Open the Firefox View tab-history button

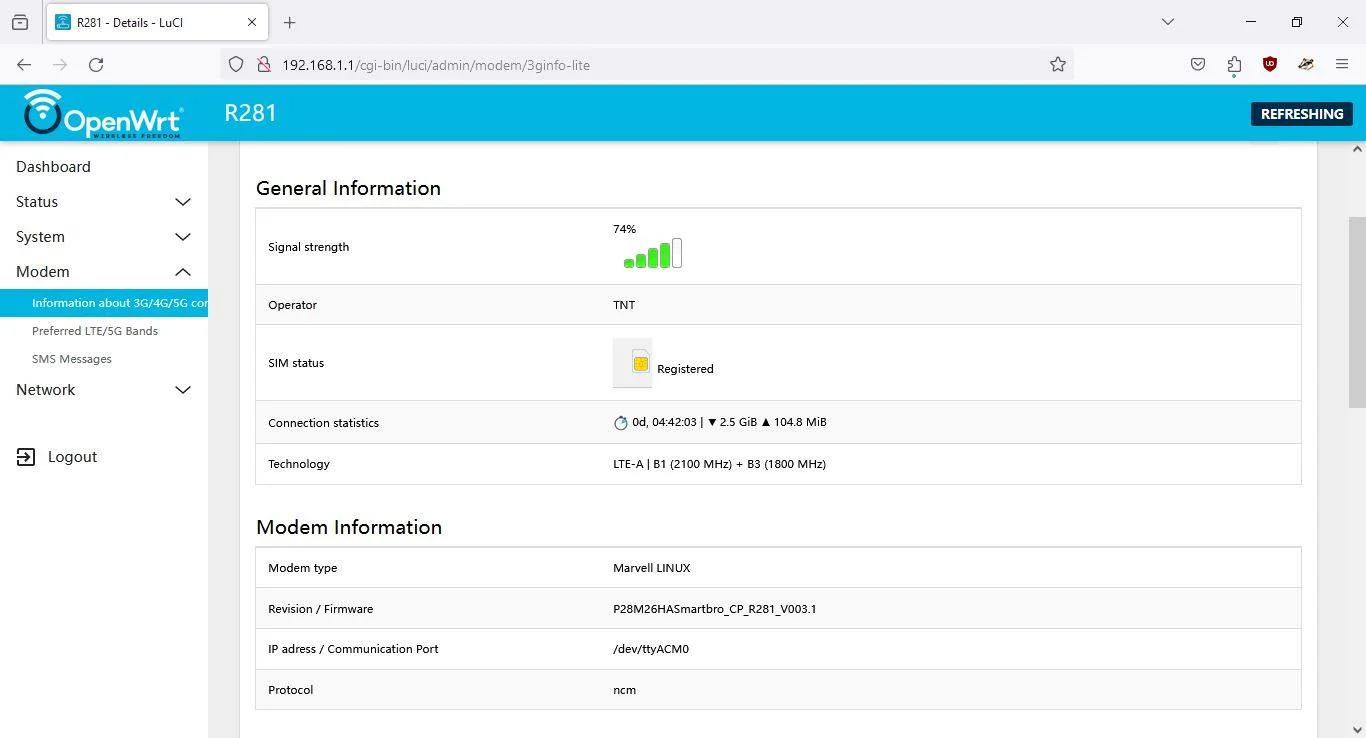[x=20, y=22]
